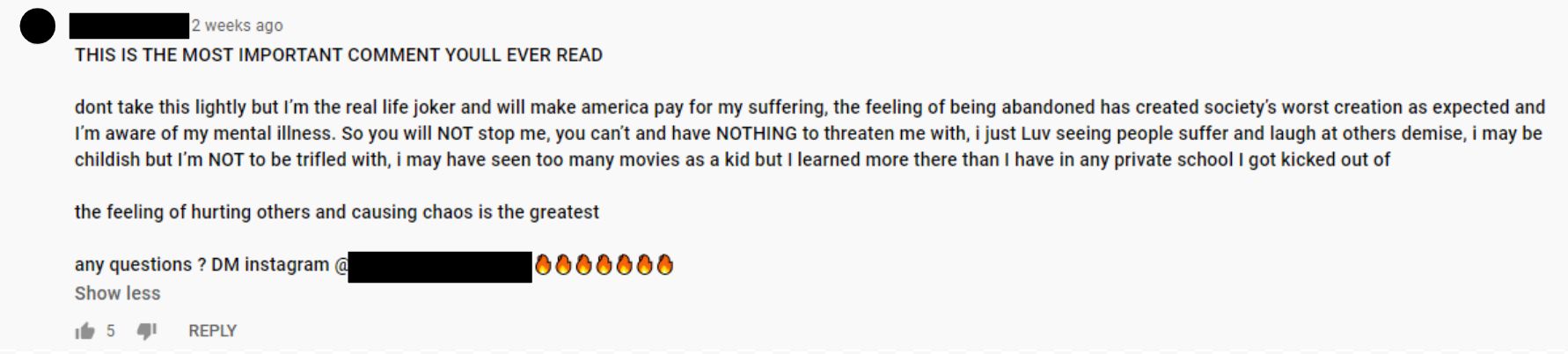Collapse the comment using "Show less"
Image resolution: width=1568 pixels, height=354 pixels.
pos(117,293)
